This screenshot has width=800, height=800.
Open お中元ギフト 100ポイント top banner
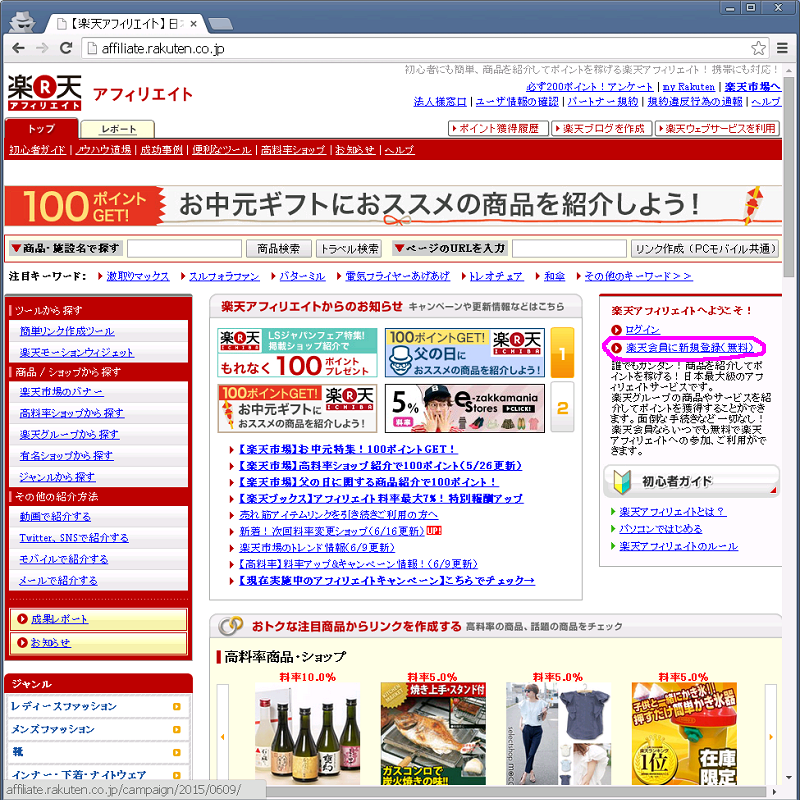pos(393,206)
